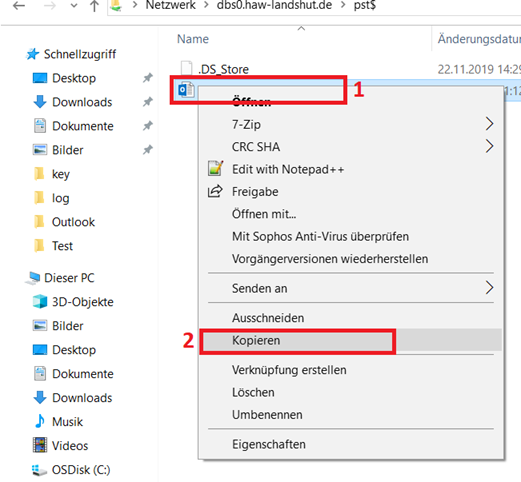521x482 pixels.
Task: Click the Edit with Notepad++ icon
Action: click(x=215, y=168)
